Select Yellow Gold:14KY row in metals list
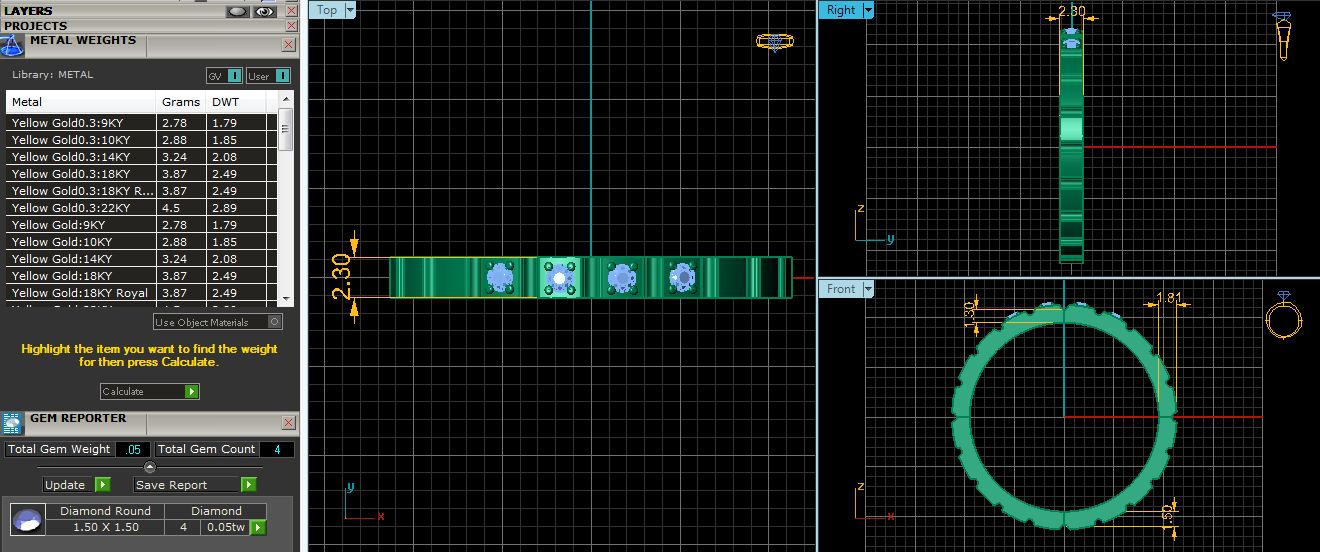 click(x=81, y=259)
